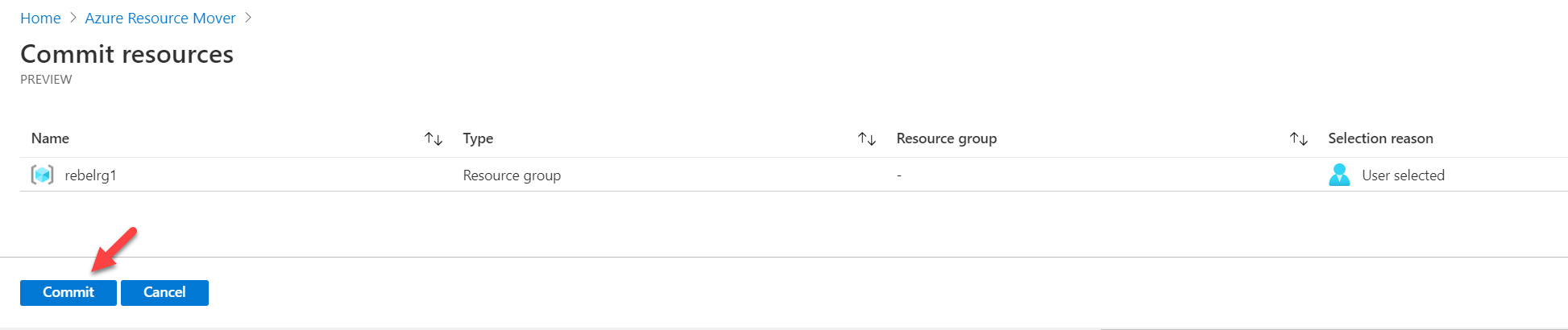Cancel the commit operation

164,292
